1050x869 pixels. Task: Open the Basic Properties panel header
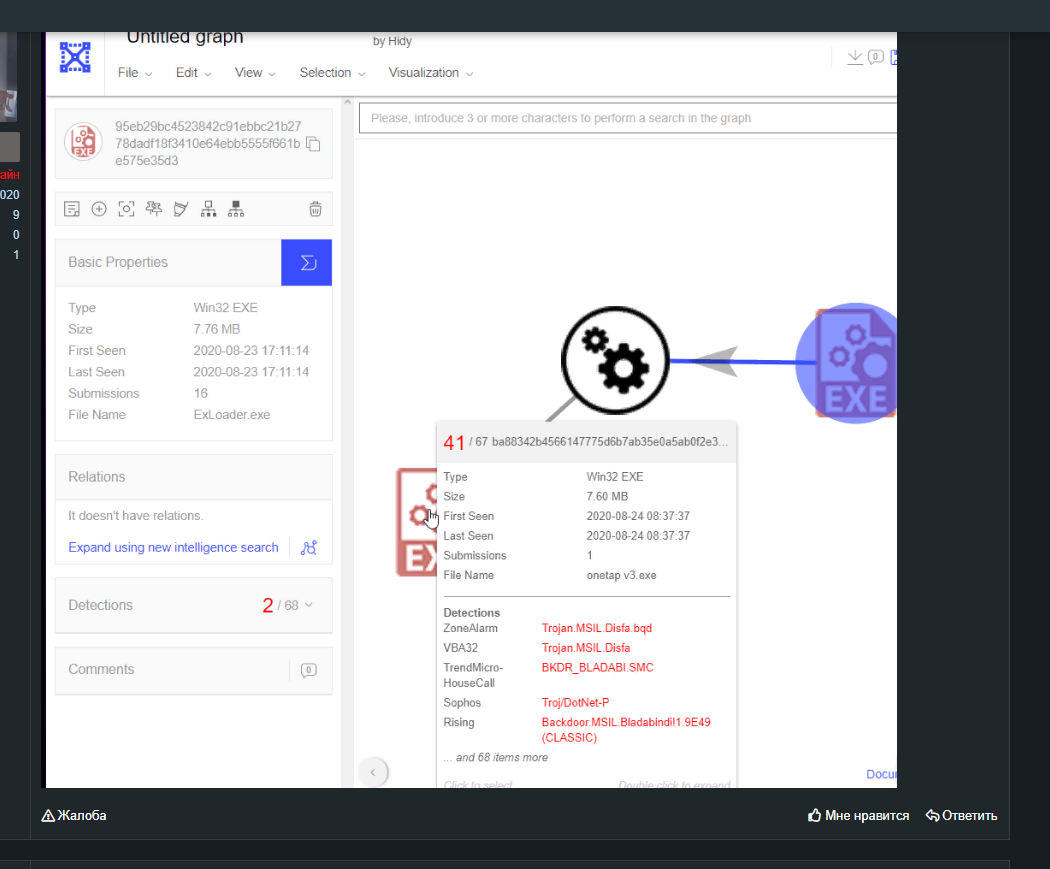coord(168,262)
